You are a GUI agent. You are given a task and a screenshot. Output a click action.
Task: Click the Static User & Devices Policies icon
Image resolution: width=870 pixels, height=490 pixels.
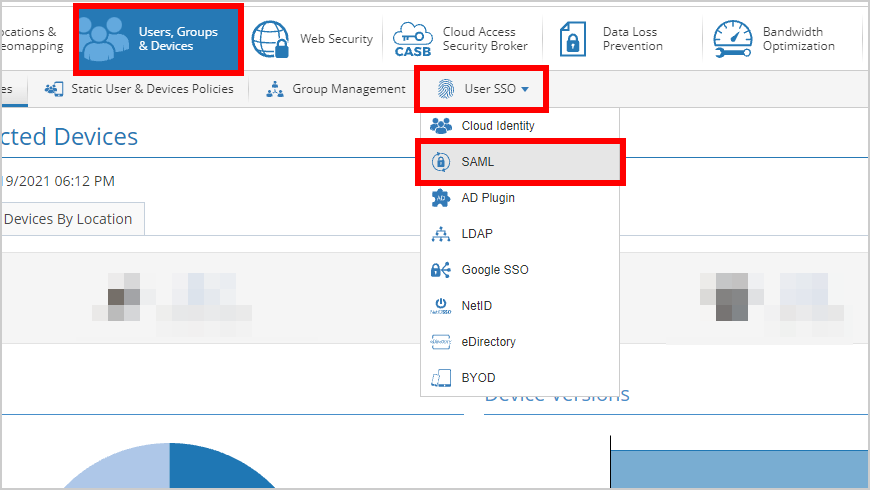pyautogui.click(x=54, y=89)
